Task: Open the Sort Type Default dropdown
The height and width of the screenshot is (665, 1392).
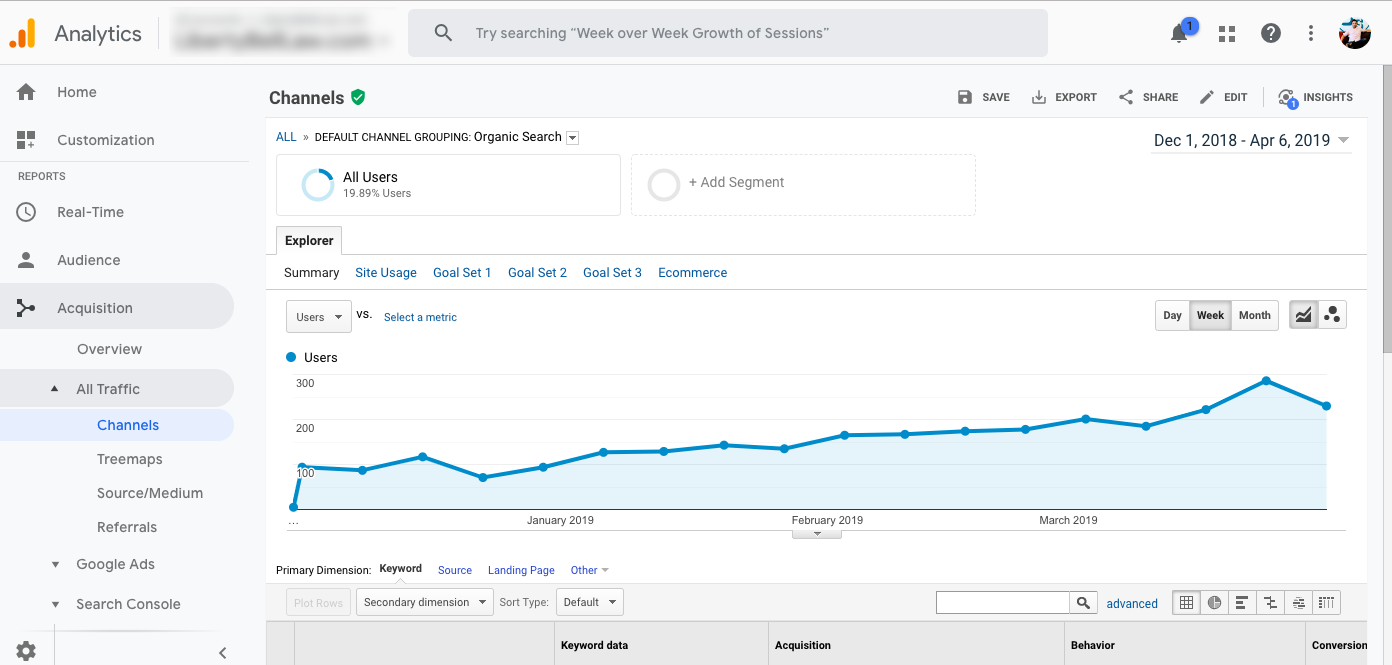Action: [x=589, y=602]
